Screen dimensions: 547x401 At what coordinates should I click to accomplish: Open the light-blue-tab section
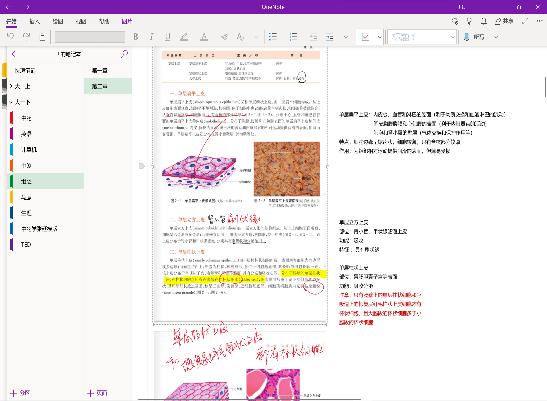click(45, 149)
